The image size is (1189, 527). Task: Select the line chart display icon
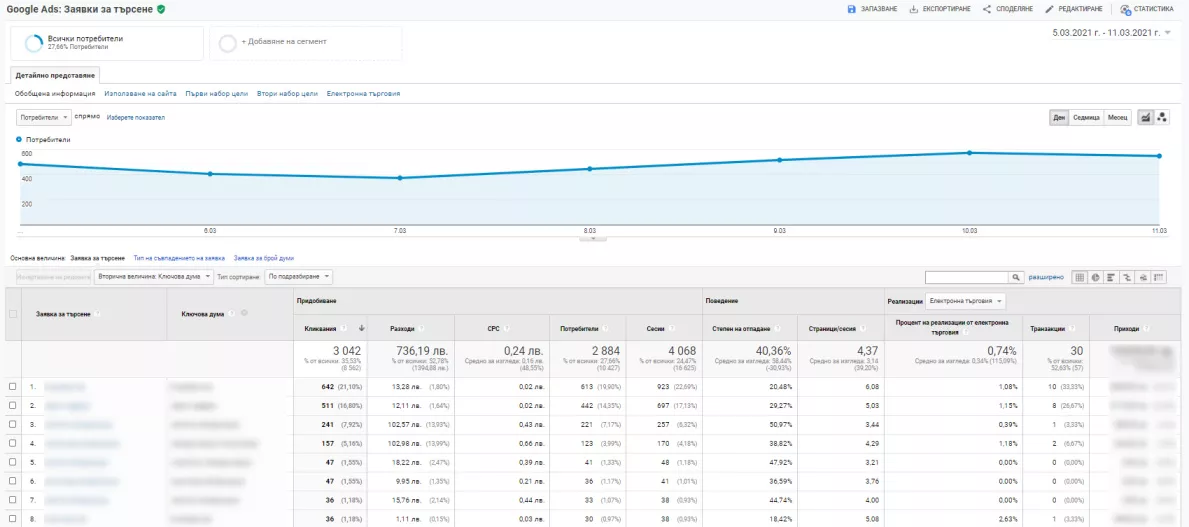point(1147,118)
